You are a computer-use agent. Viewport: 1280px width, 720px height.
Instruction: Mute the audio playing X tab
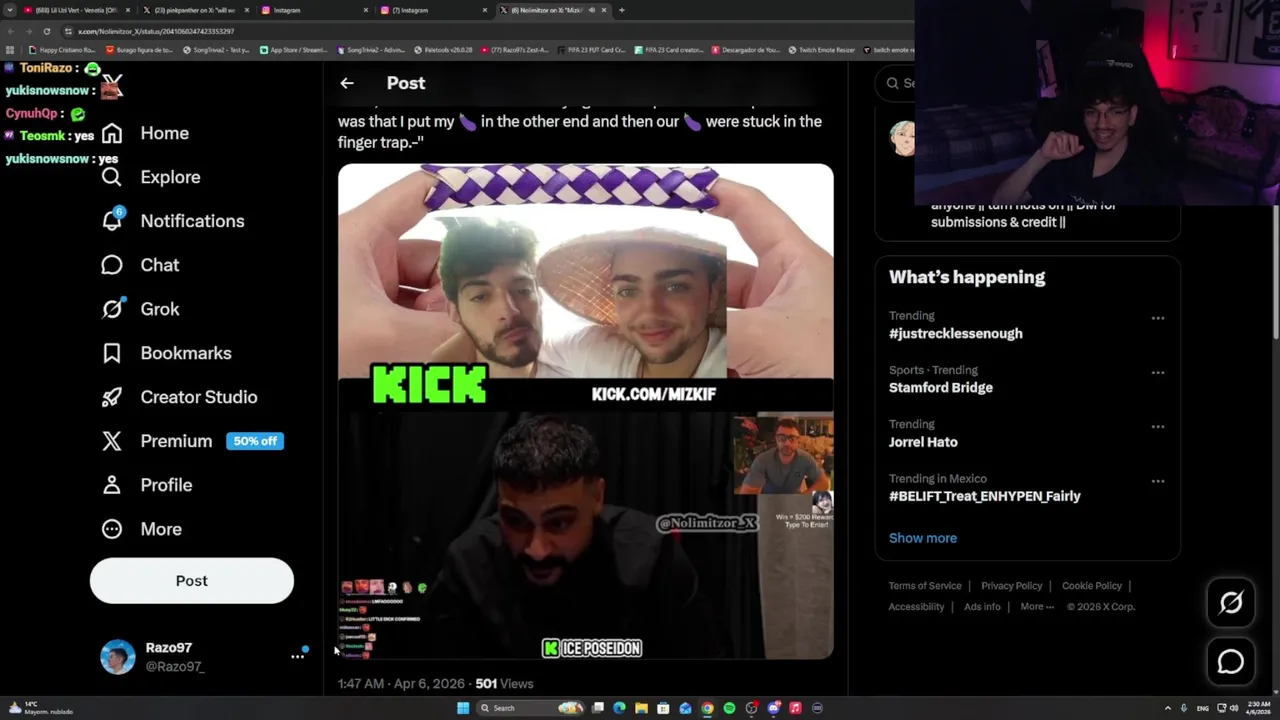tap(592, 10)
